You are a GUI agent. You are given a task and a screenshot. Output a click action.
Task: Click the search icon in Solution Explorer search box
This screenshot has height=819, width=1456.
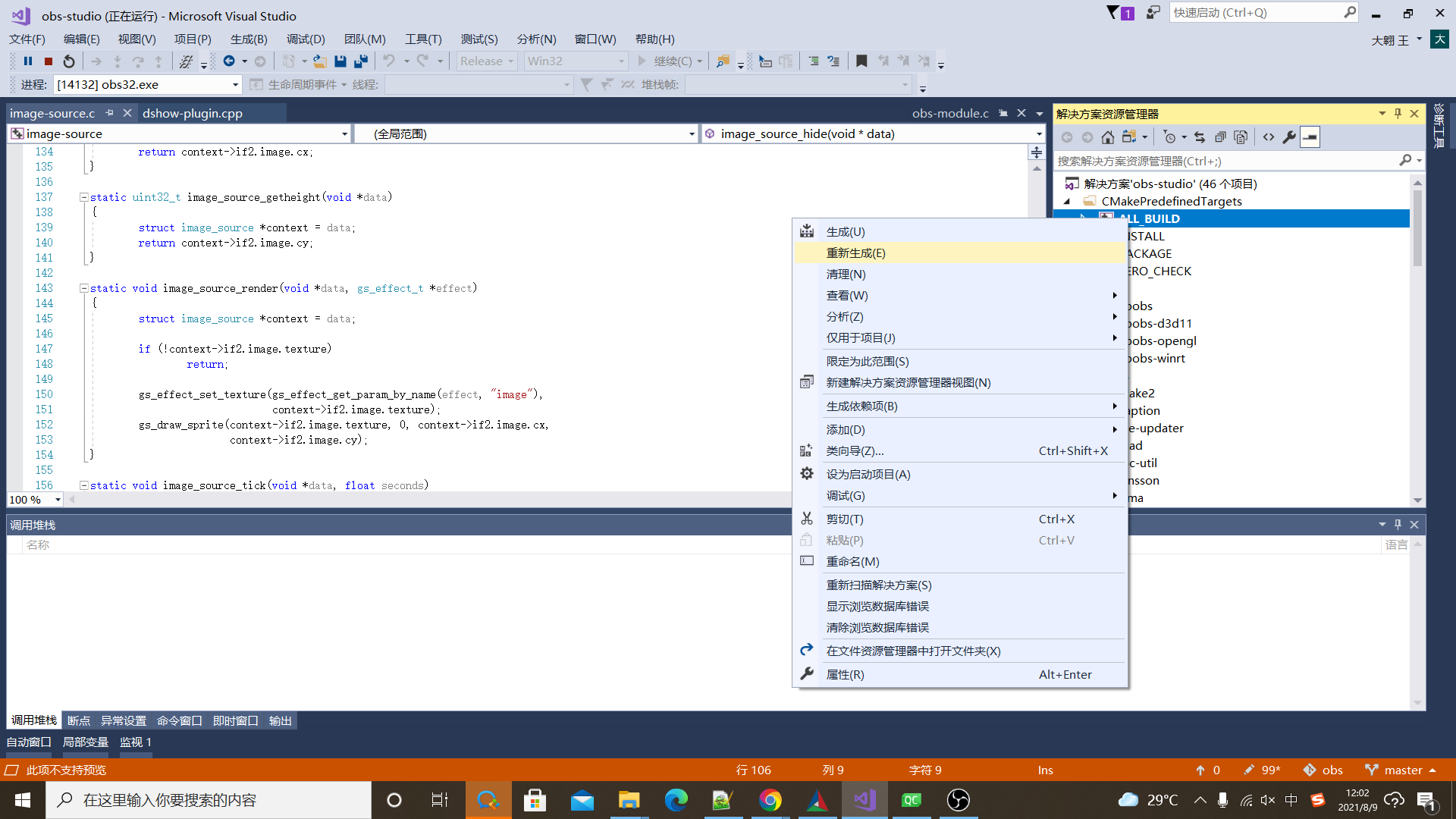[x=1405, y=161]
